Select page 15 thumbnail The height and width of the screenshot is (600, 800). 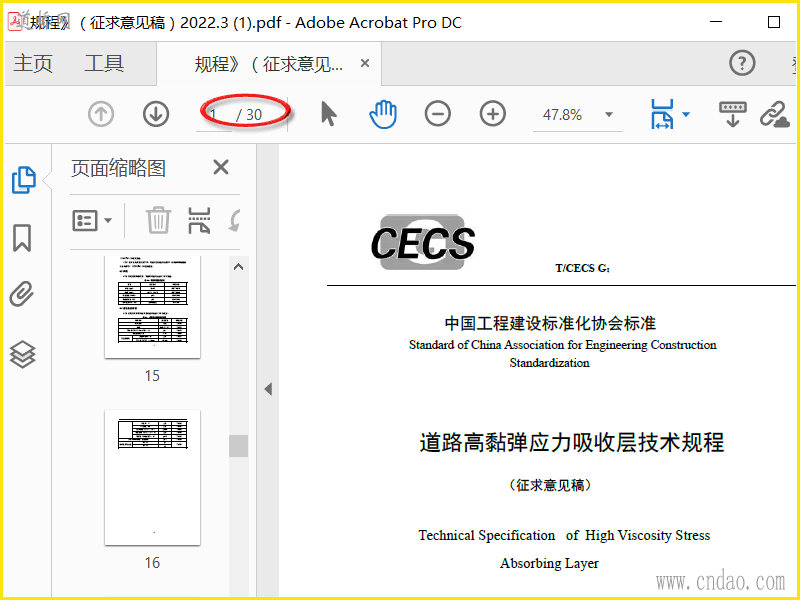(153, 306)
